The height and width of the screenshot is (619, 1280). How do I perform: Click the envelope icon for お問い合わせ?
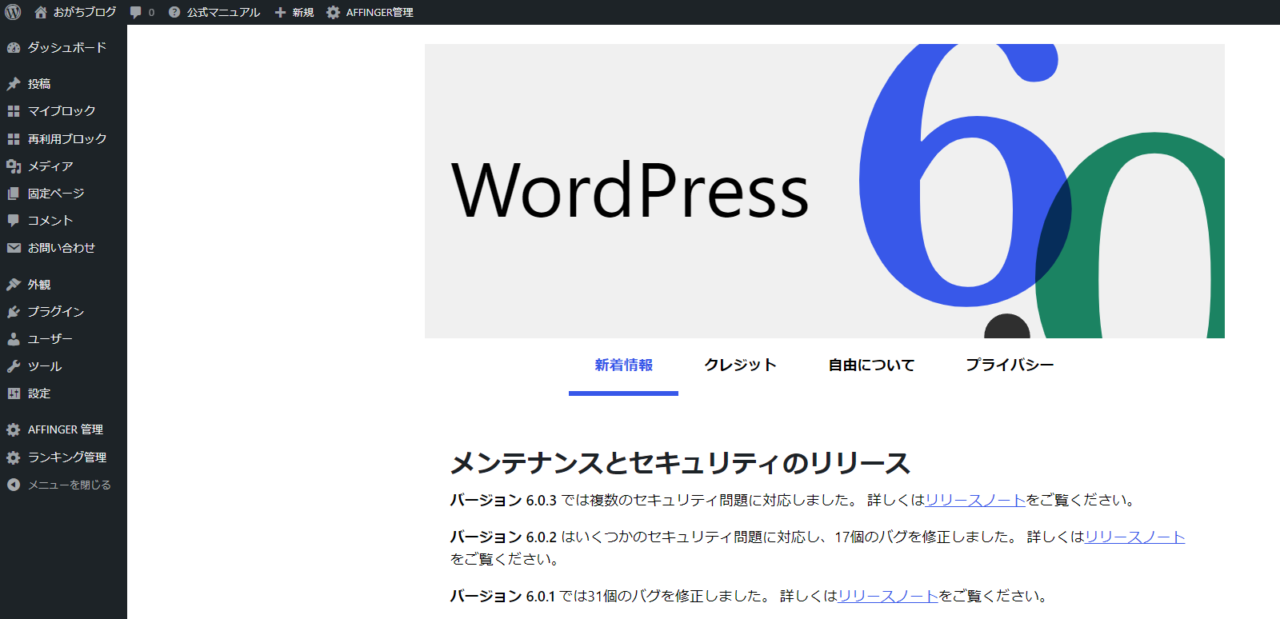14,248
